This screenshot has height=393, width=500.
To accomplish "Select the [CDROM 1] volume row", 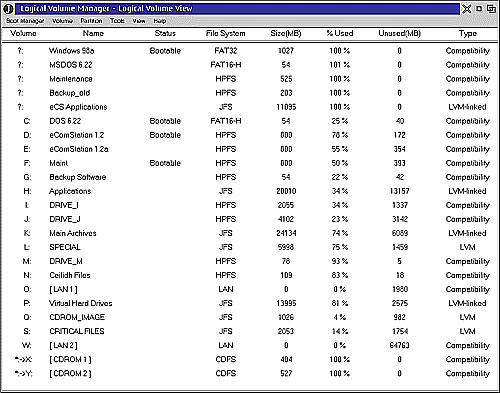I will pos(250,359).
